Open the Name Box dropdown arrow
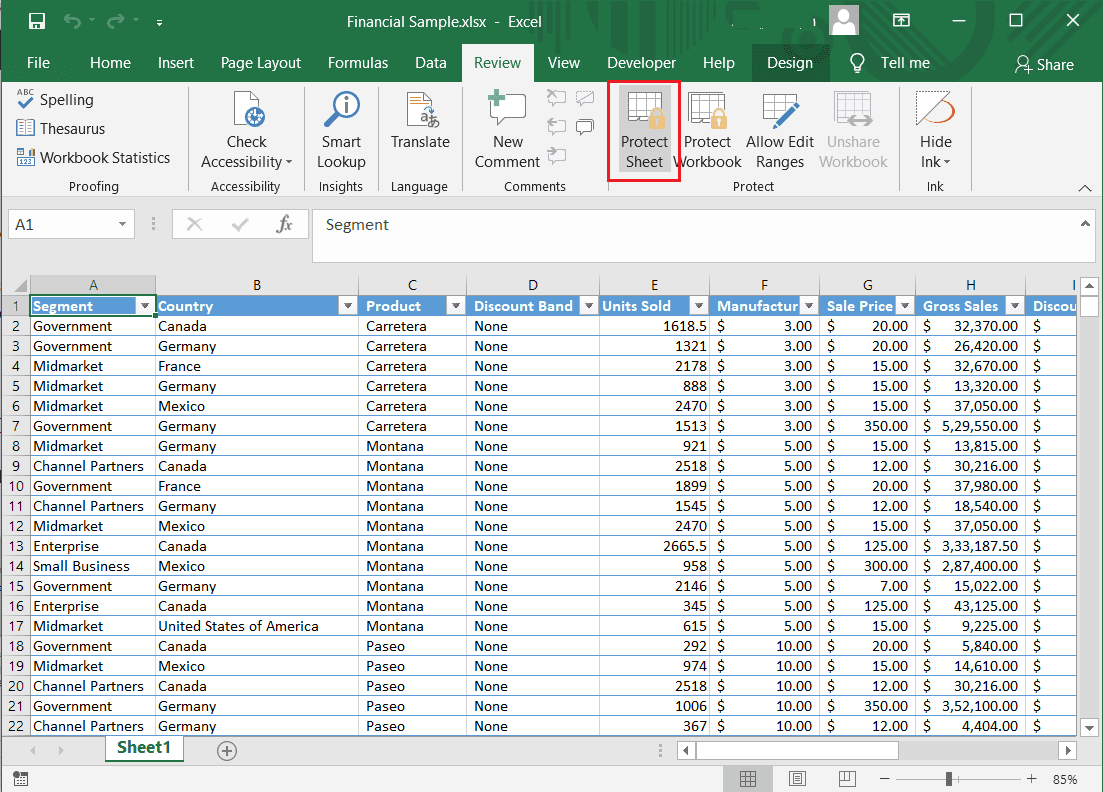This screenshot has height=792, width=1103. click(123, 225)
